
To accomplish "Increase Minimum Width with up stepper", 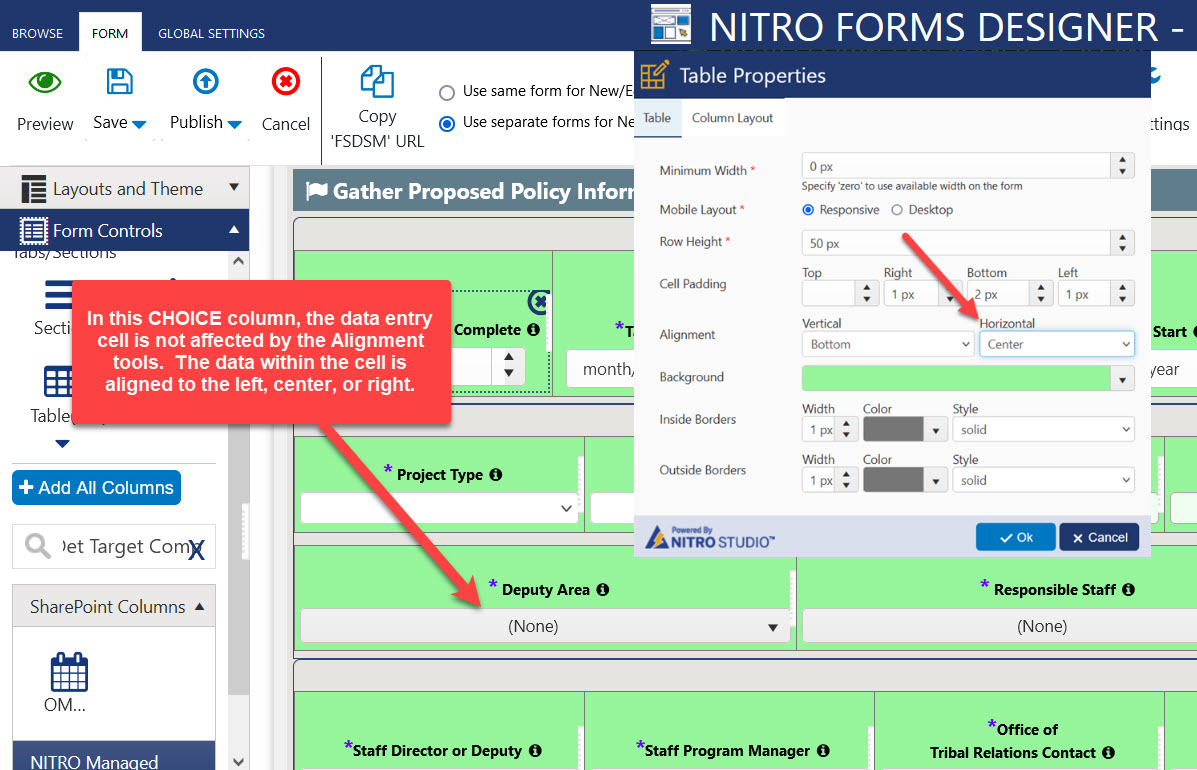I will (1122, 160).
